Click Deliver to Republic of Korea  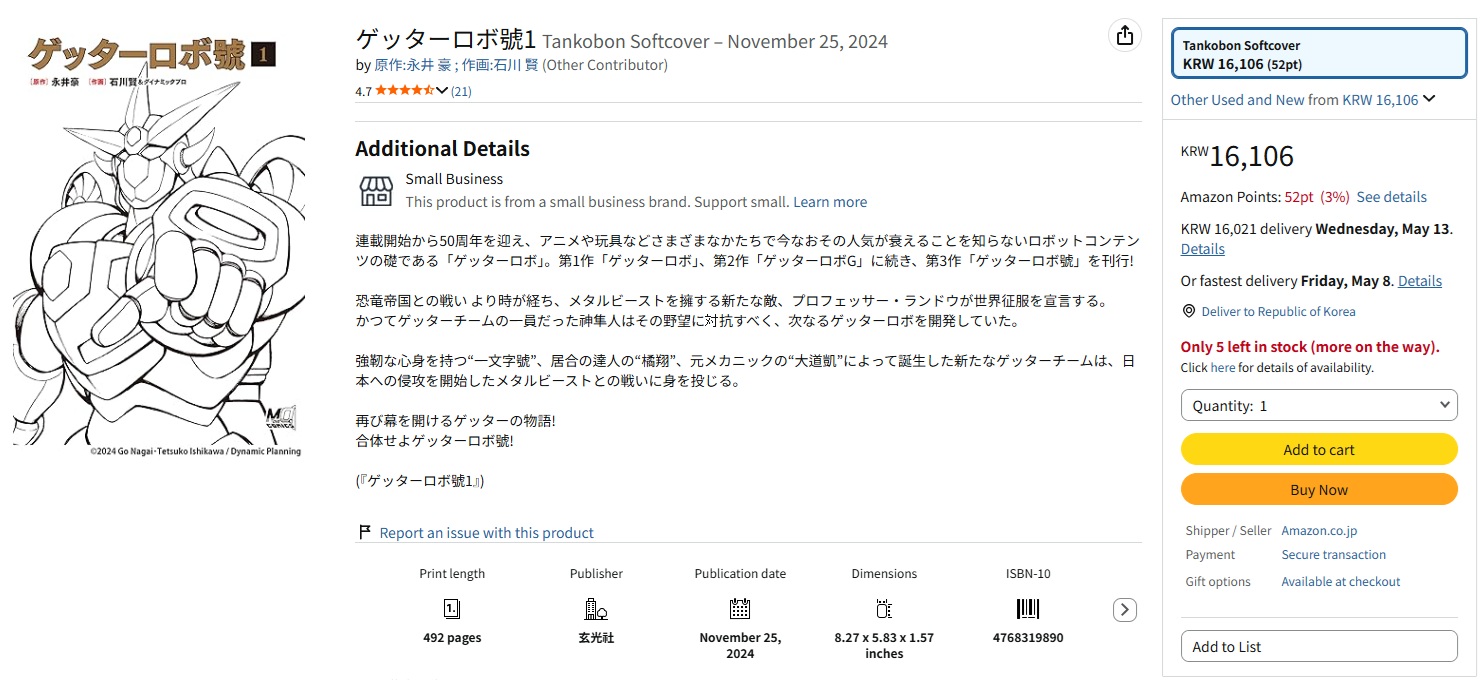pyautogui.click(x=1278, y=311)
